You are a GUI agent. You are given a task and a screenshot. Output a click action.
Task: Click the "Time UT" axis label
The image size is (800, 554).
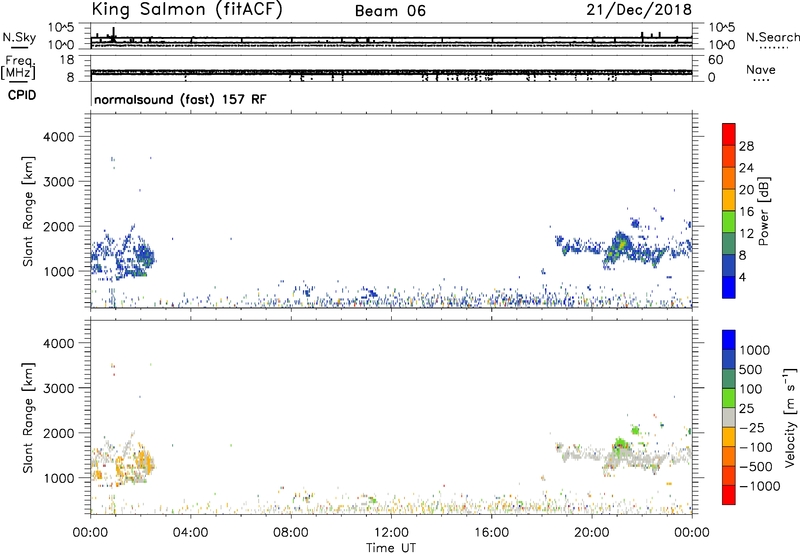coord(391,548)
